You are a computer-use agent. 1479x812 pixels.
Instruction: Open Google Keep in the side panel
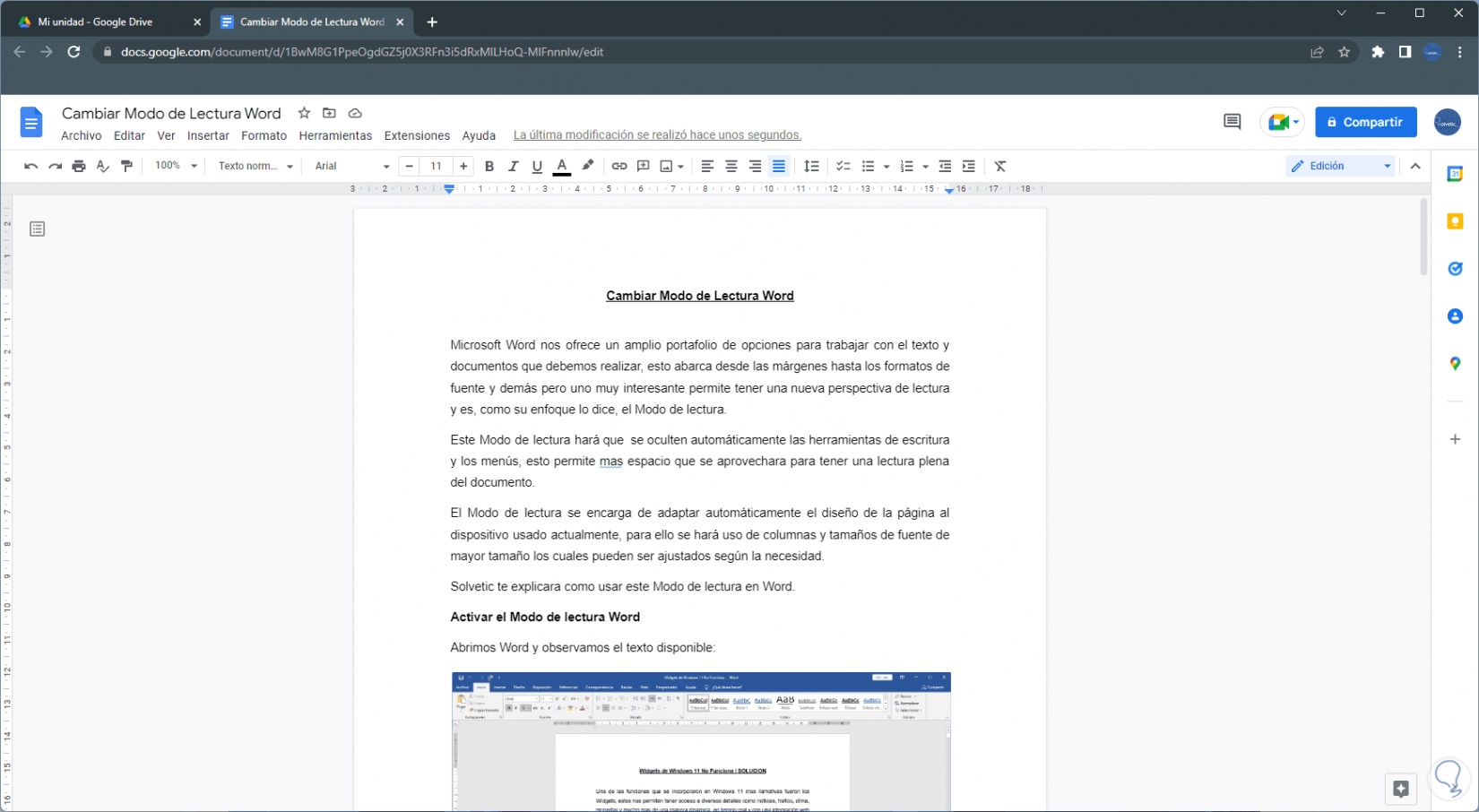[1455, 221]
